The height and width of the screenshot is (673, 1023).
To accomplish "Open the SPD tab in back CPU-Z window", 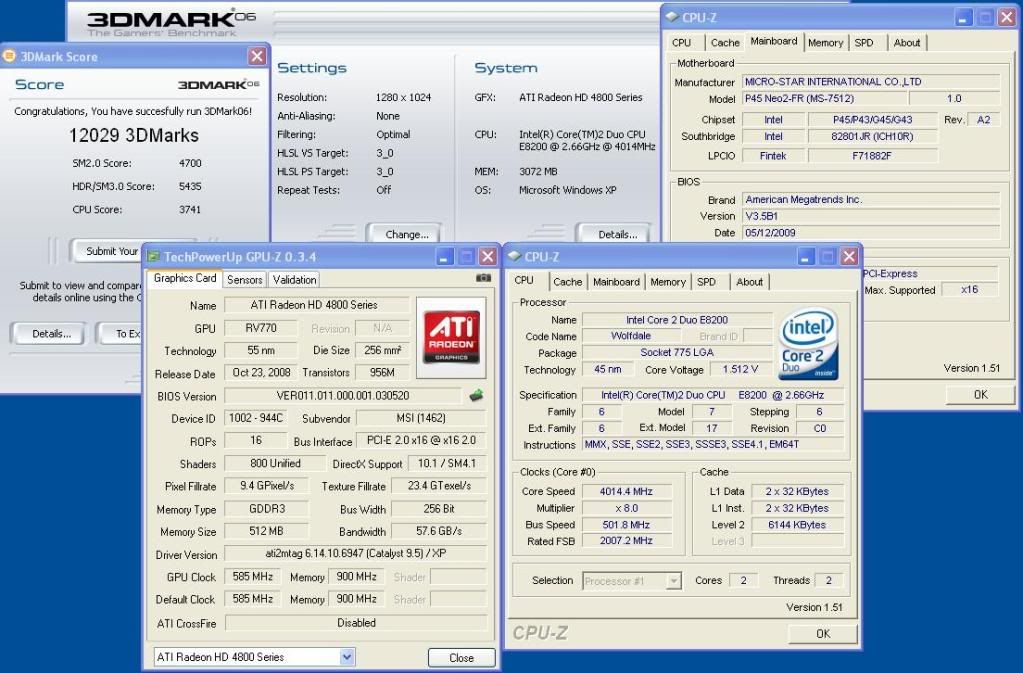I will [x=864, y=42].
